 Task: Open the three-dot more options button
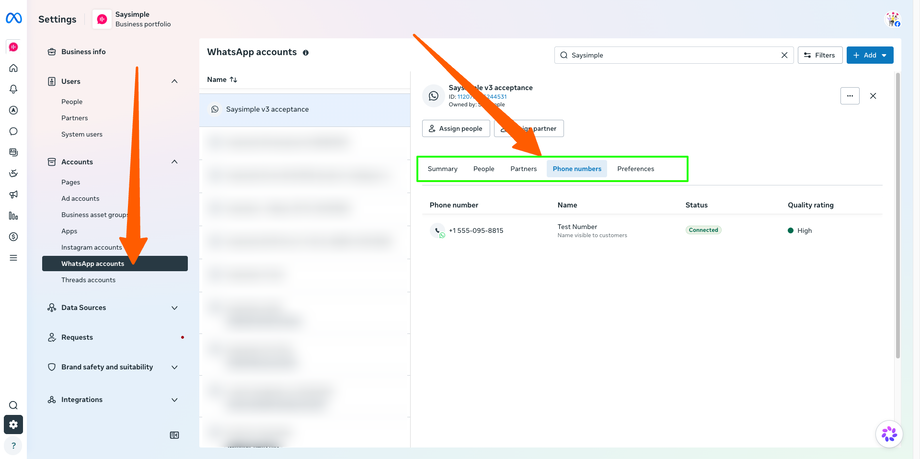pyautogui.click(x=850, y=96)
